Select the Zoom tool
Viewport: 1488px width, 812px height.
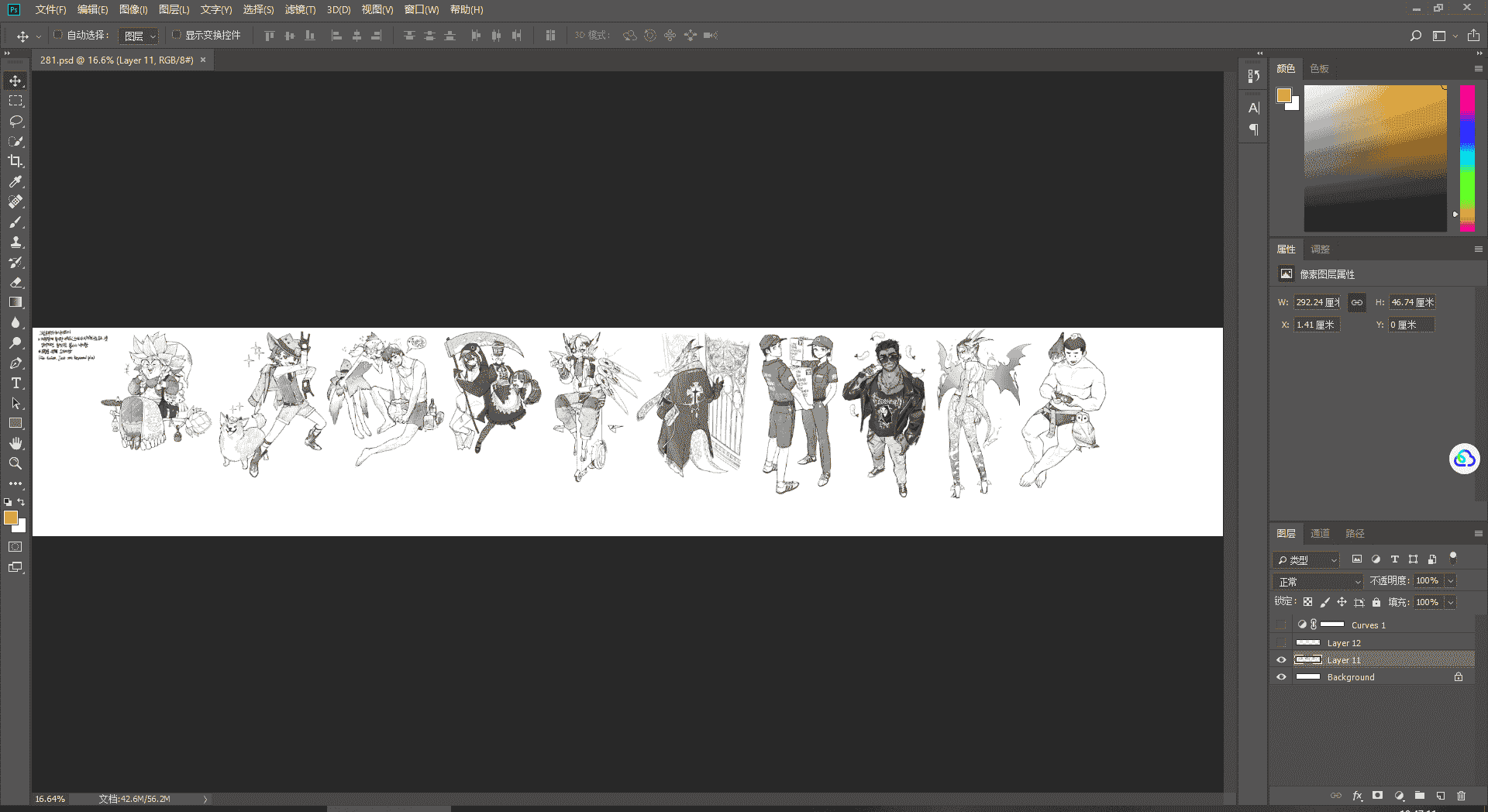[15, 463]
